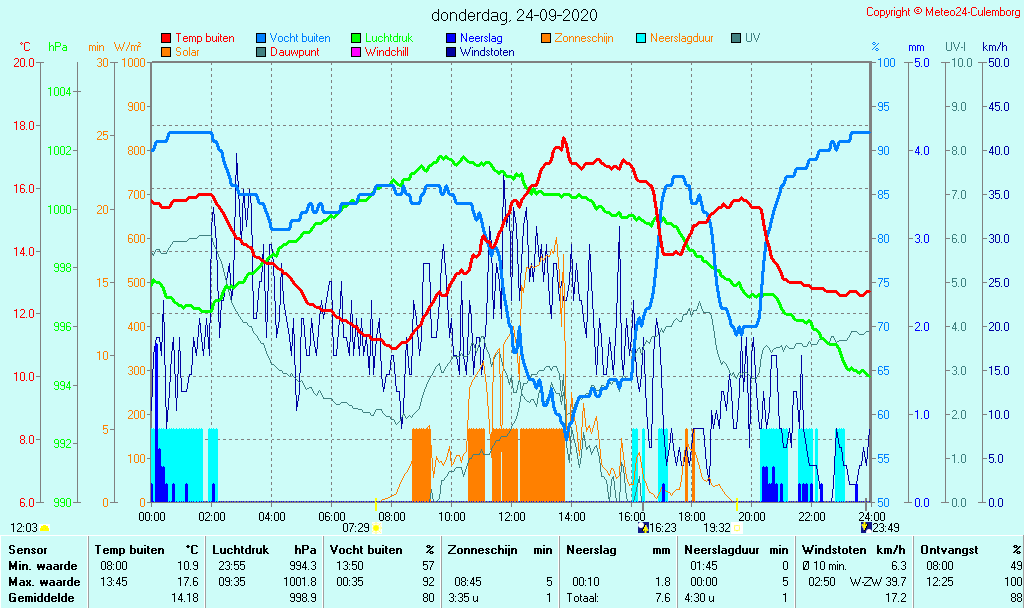Viewport: 1026px width, 608px height.
Task: Click the chart title date donderdag, 24-09-2020
Action: [514, 15]
